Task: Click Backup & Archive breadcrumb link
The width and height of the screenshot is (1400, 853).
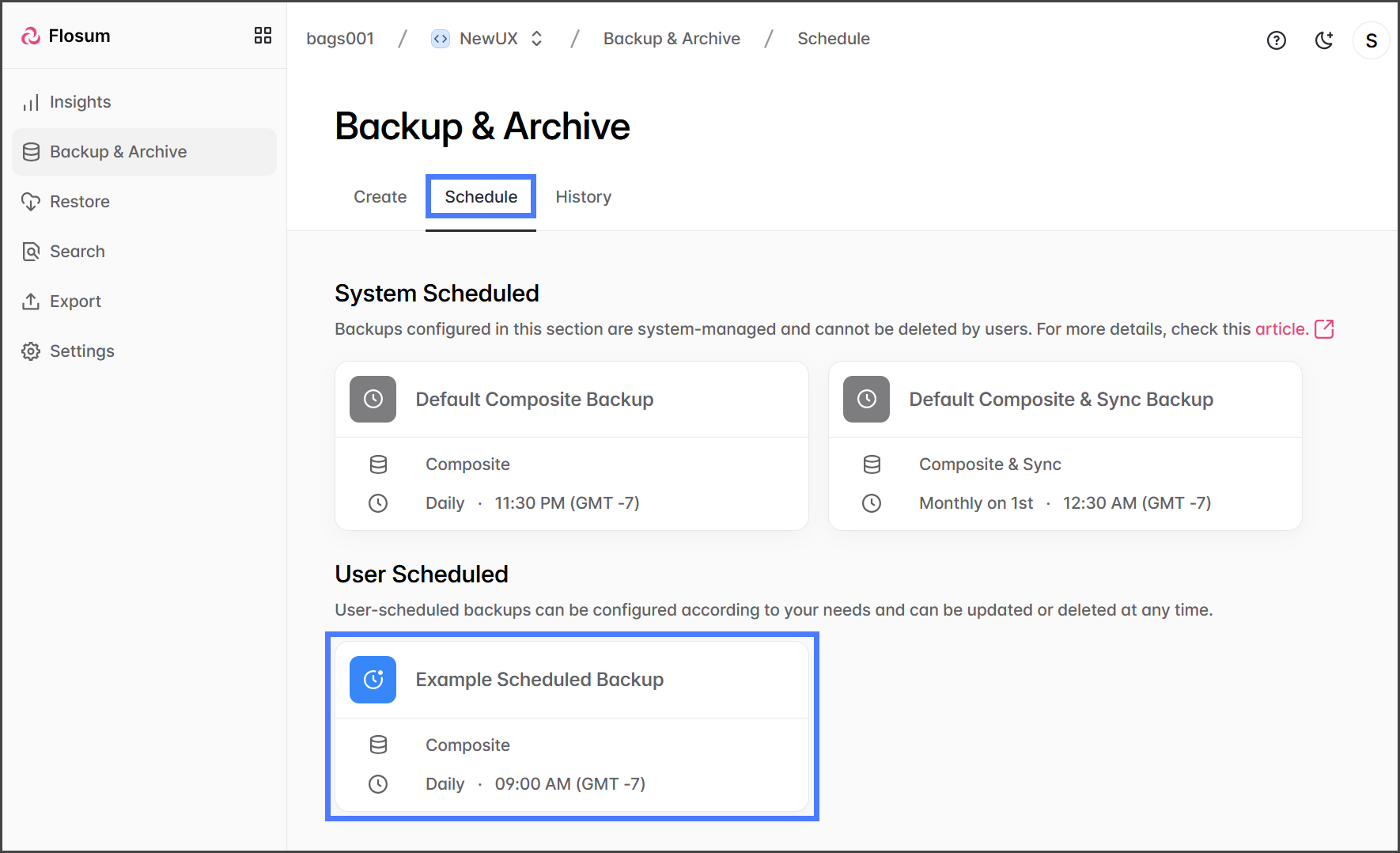Action: [672, 39]
